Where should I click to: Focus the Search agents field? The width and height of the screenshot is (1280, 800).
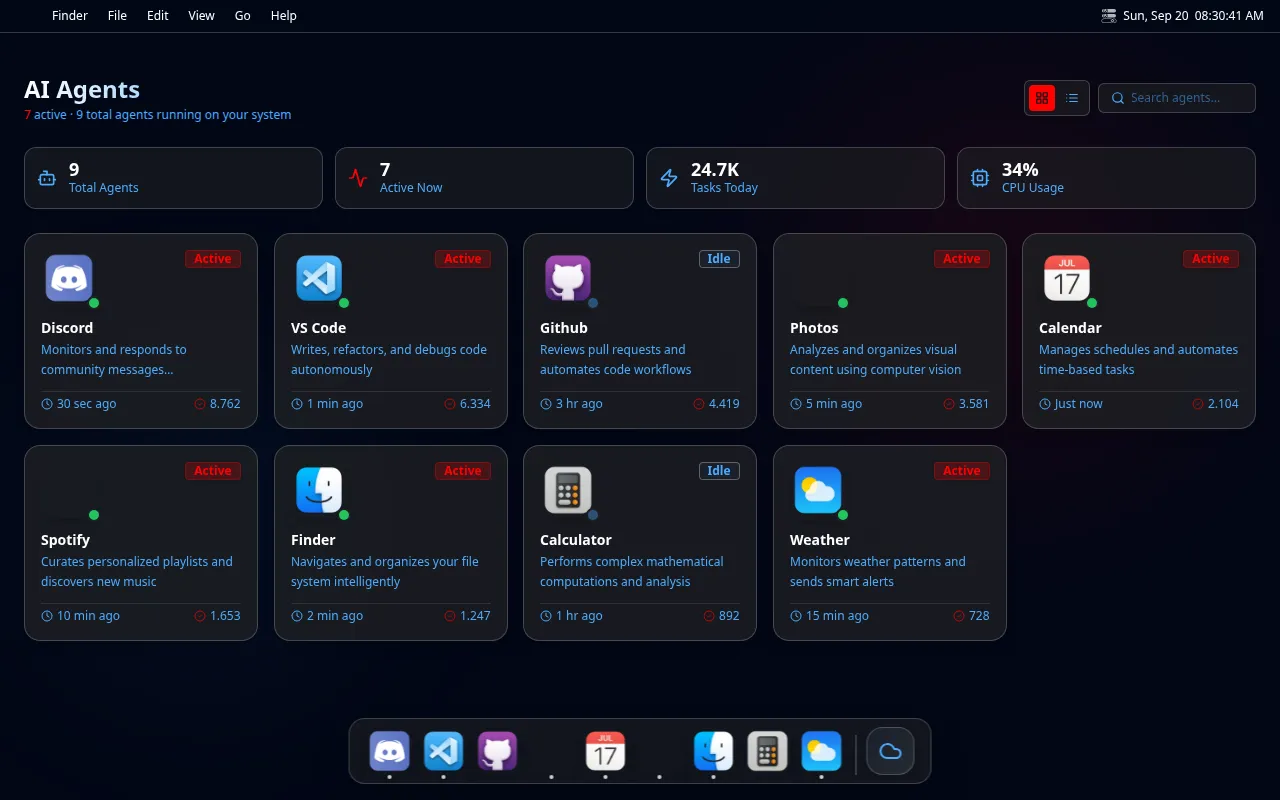pyautogui.click(x=1177, y=98)
